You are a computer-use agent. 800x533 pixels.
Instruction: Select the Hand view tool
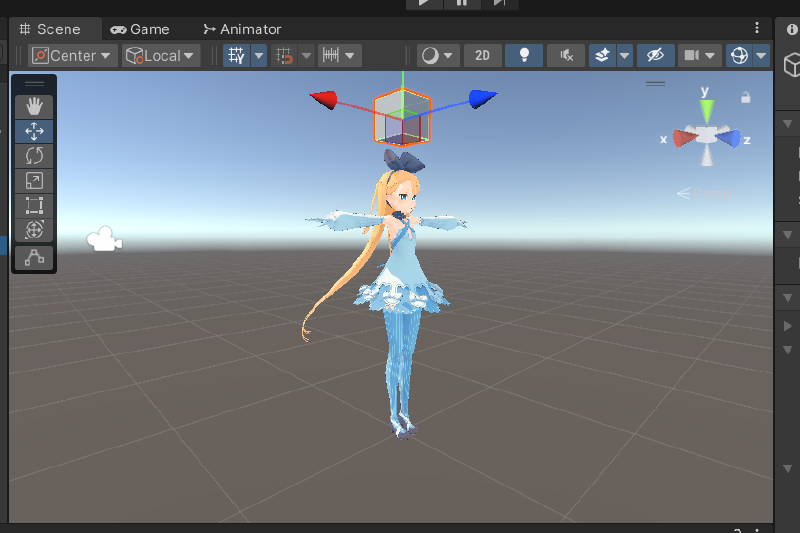coord(34,106)
